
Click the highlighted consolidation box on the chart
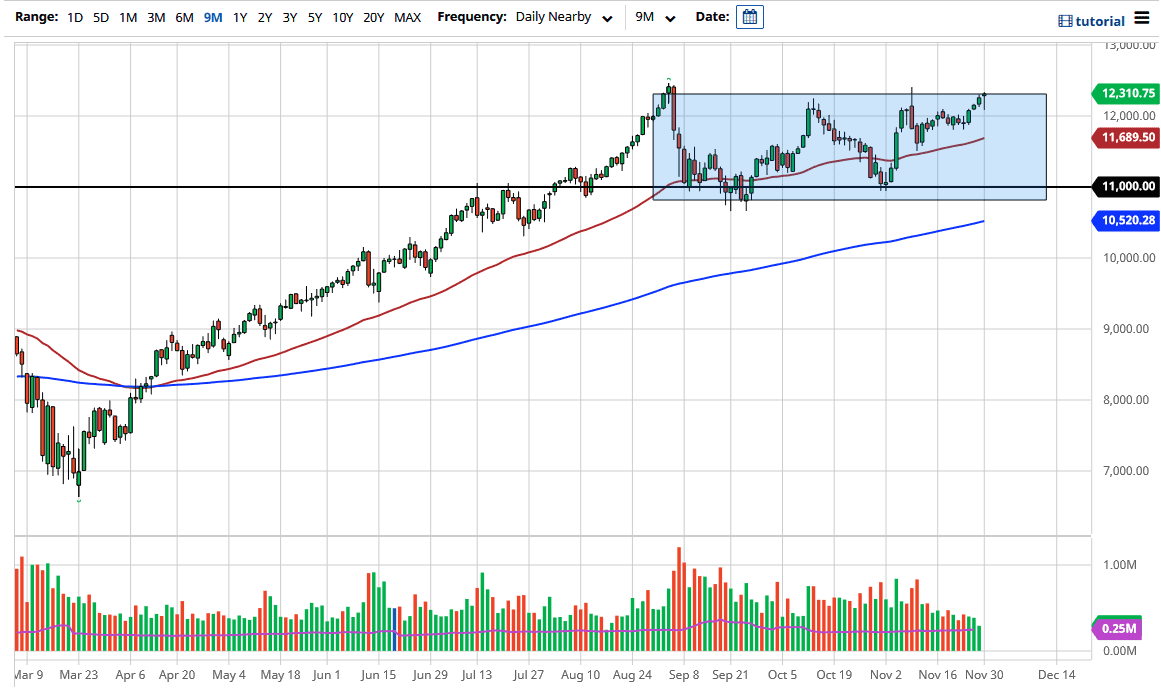point(850,146)
